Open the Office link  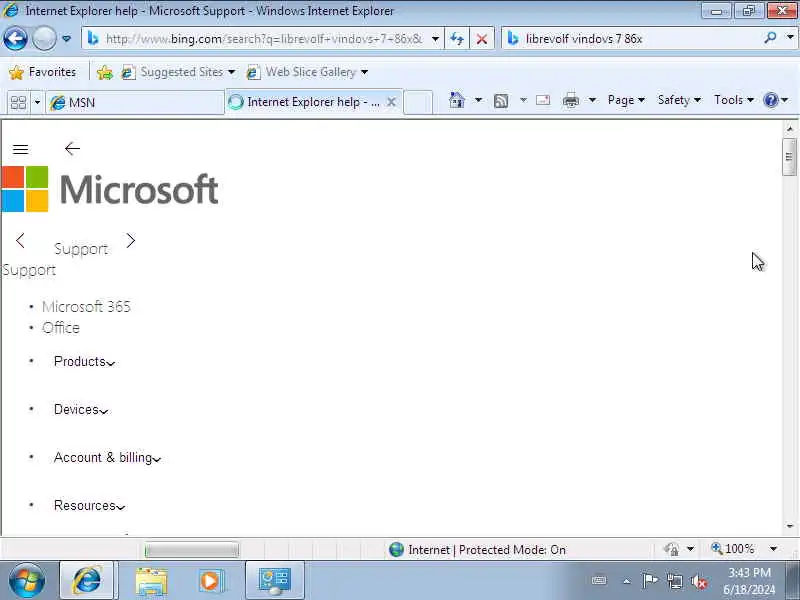61,328
